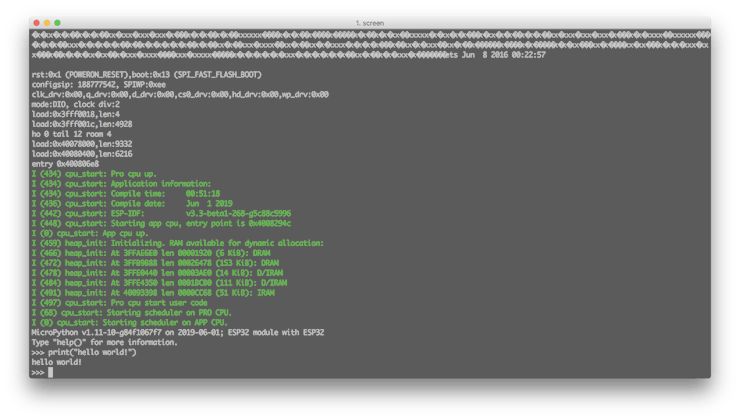Click the heap_init 14 KiB D/IRAM line

click(157, 273)
